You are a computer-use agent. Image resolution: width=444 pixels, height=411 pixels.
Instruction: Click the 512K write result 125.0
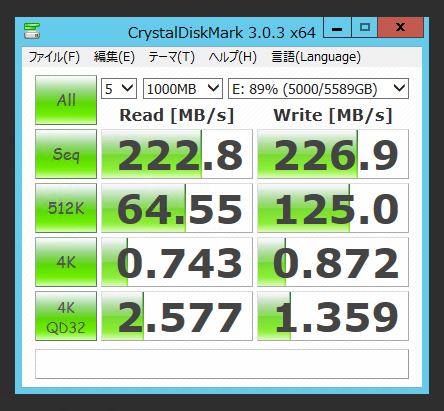[333, 208]
